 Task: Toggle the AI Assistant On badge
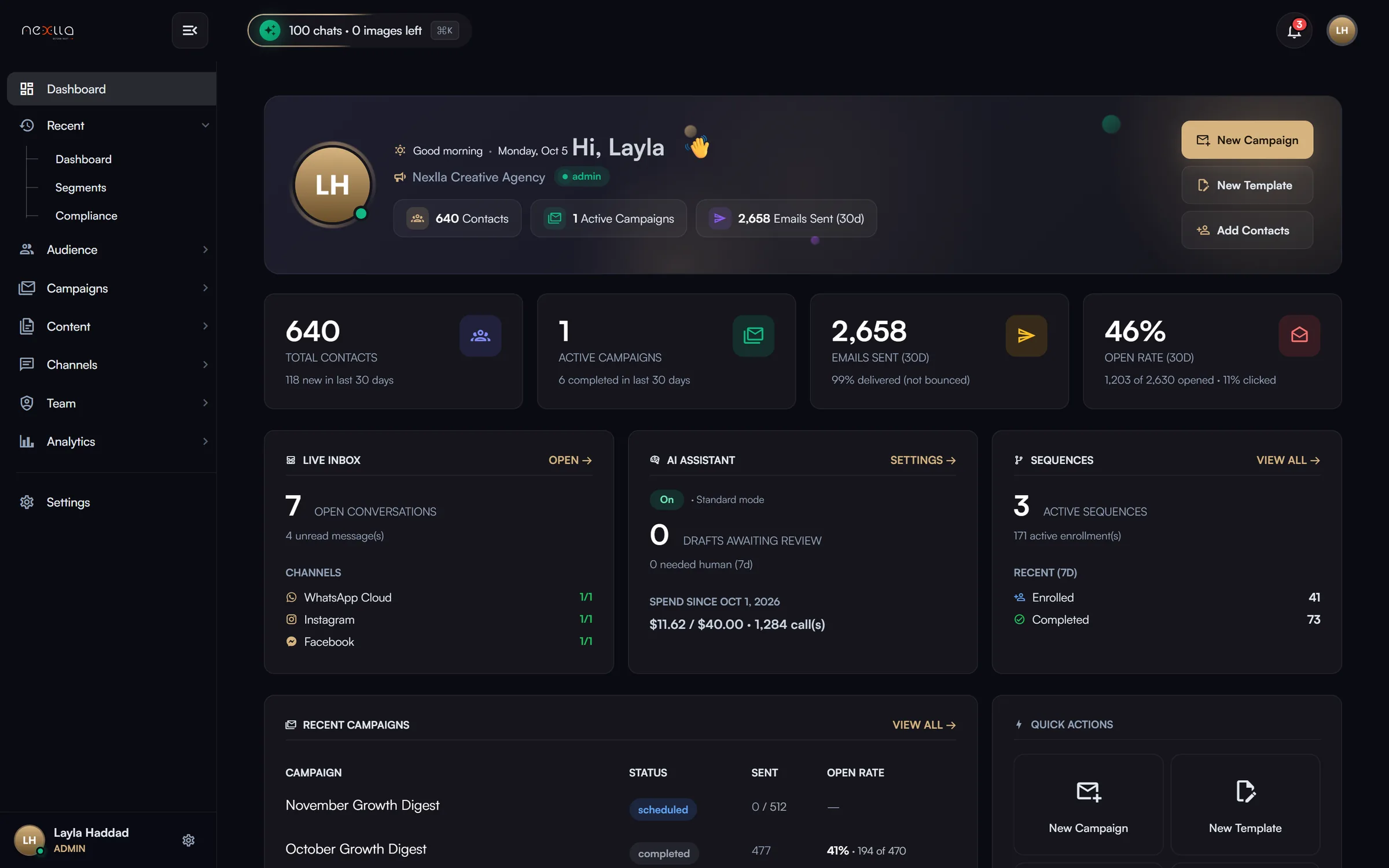[666, 499]
